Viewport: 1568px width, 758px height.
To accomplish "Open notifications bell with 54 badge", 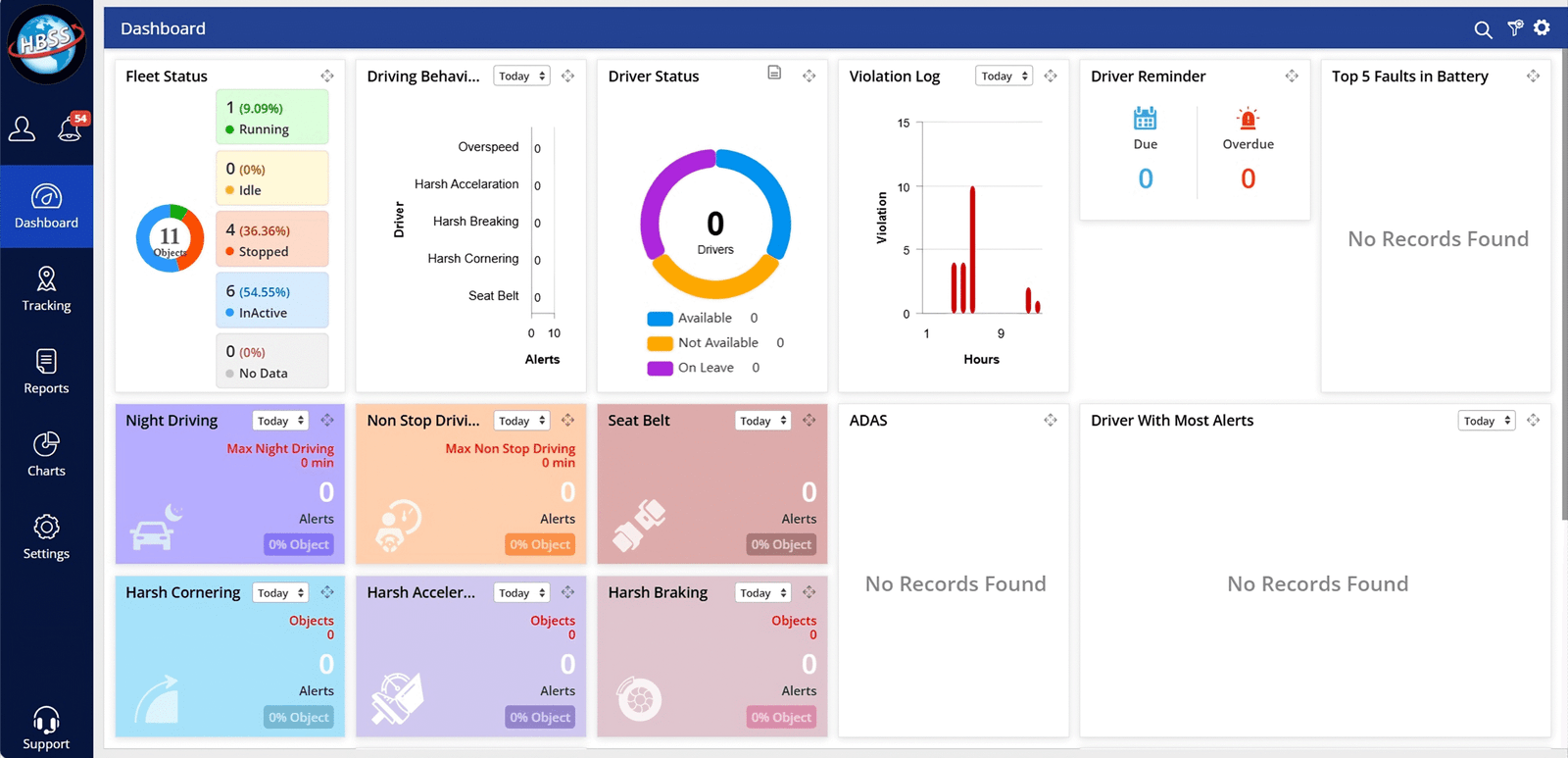I will [71, 128].
